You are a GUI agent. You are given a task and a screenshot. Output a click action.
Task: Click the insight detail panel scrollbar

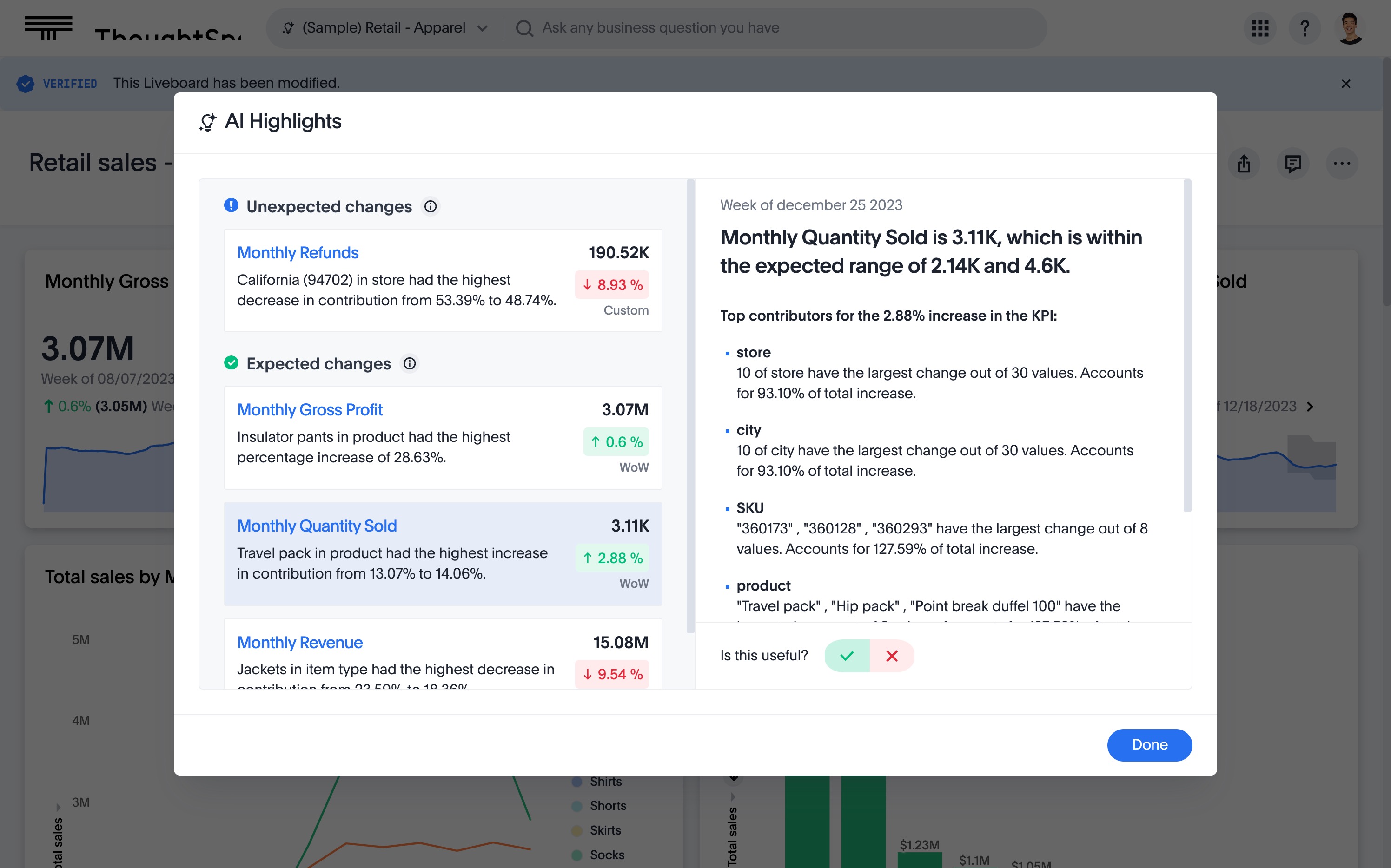(1187, 346)
